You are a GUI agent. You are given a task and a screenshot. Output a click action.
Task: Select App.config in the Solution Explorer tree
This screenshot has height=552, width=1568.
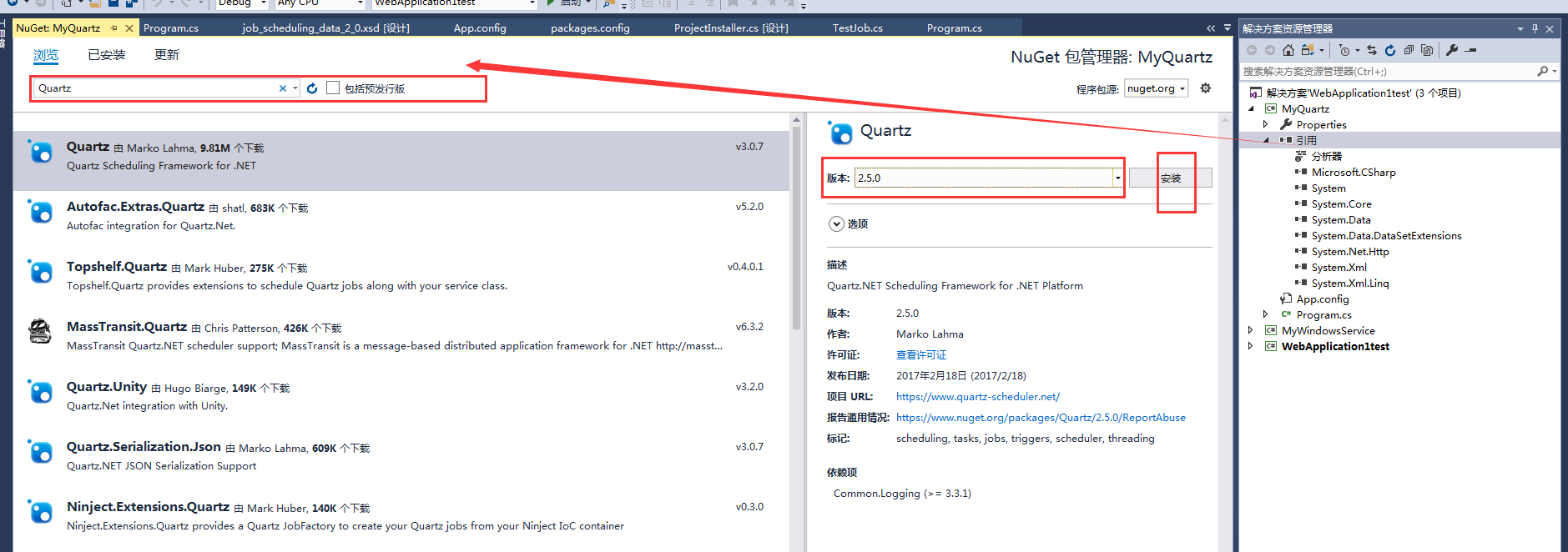pos(1323,299)
